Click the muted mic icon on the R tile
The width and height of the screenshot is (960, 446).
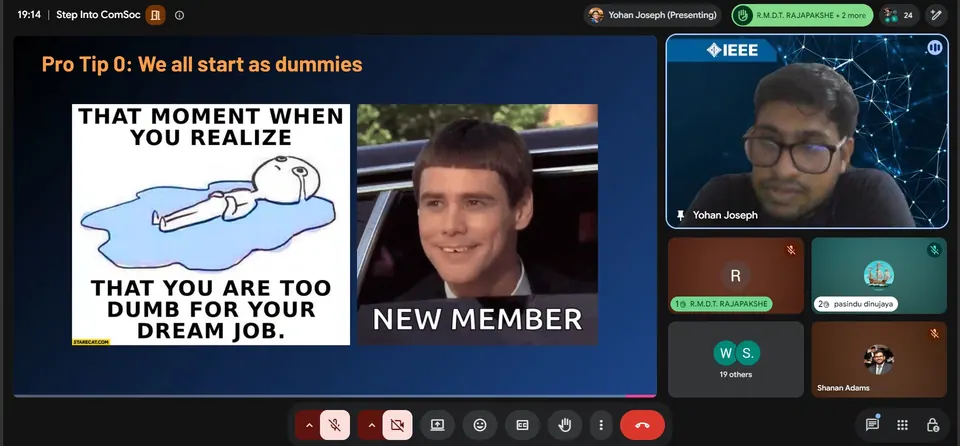(790, 250)
